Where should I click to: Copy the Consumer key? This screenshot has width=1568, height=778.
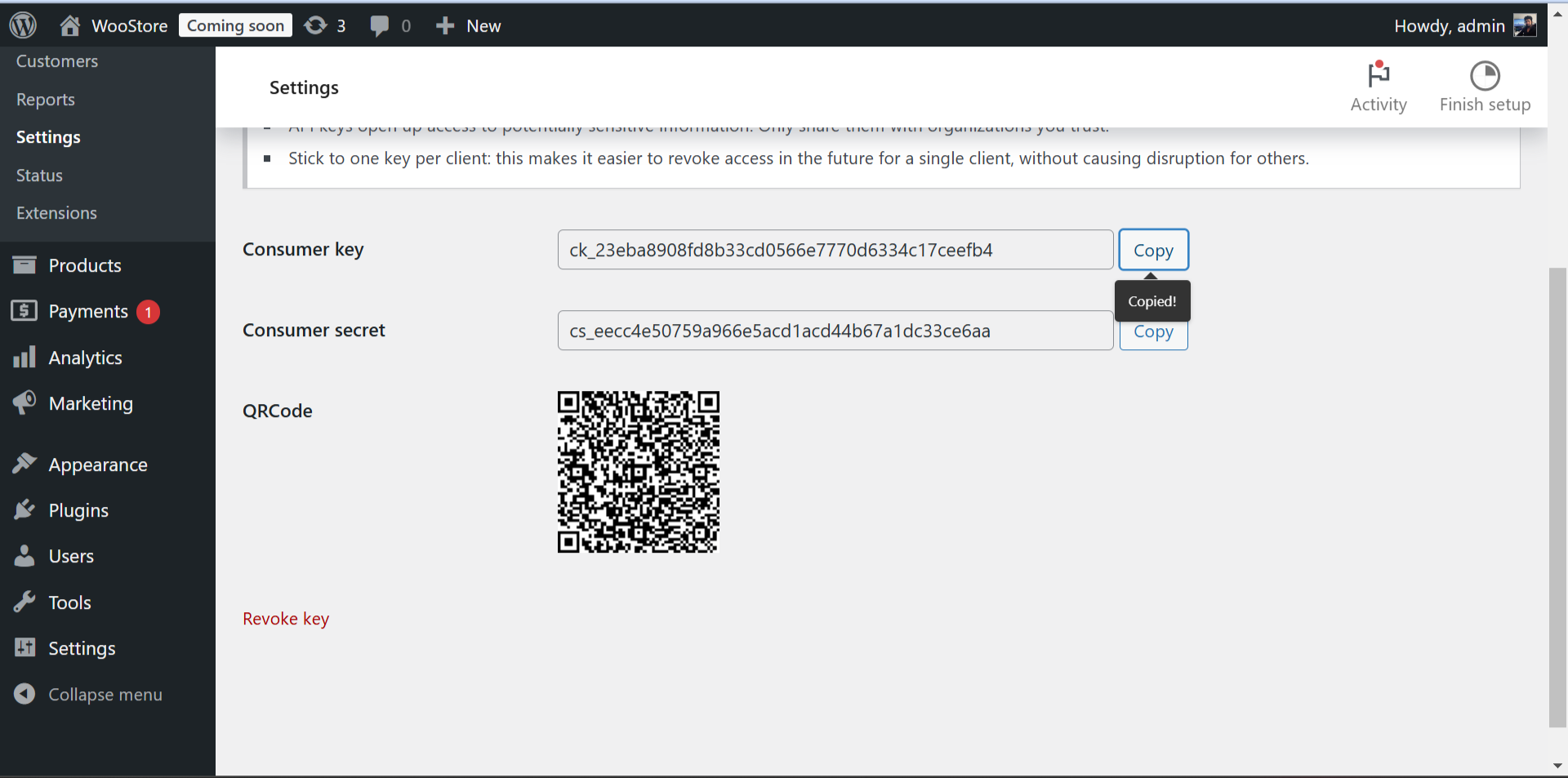point(1153,250)
